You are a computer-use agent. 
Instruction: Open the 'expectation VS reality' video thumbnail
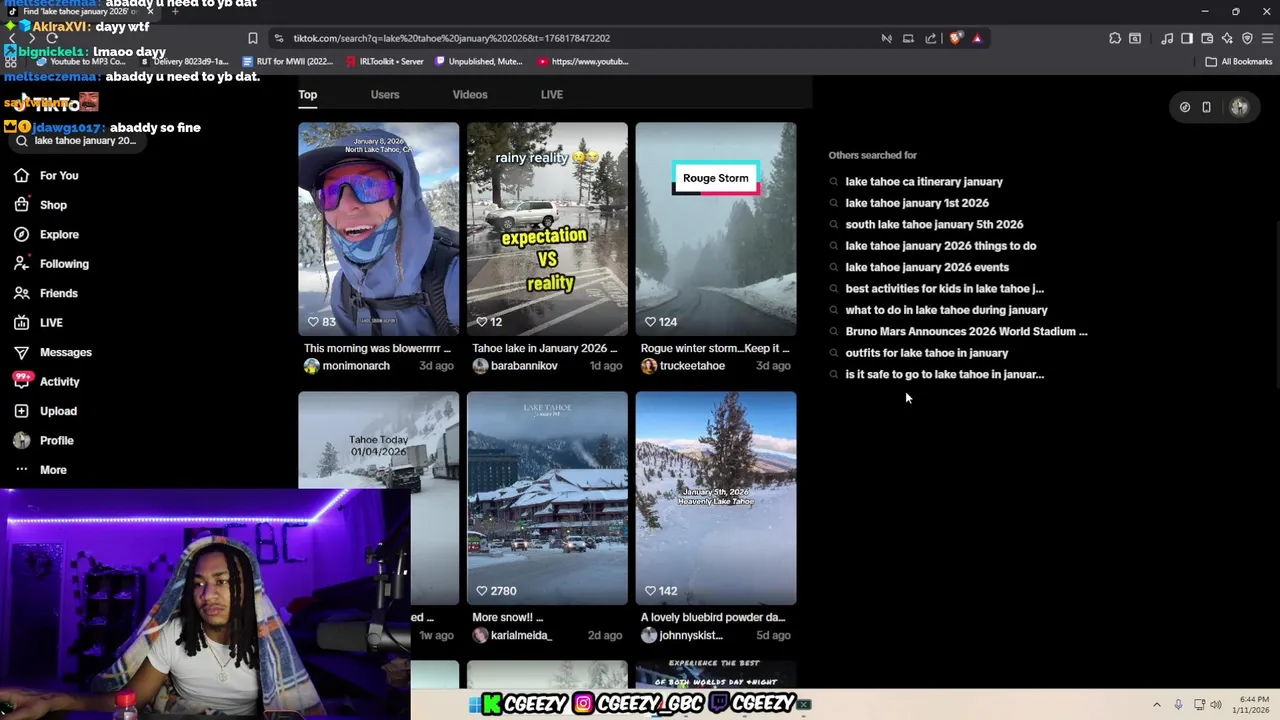pyautogui.click(x=547, y=229)
